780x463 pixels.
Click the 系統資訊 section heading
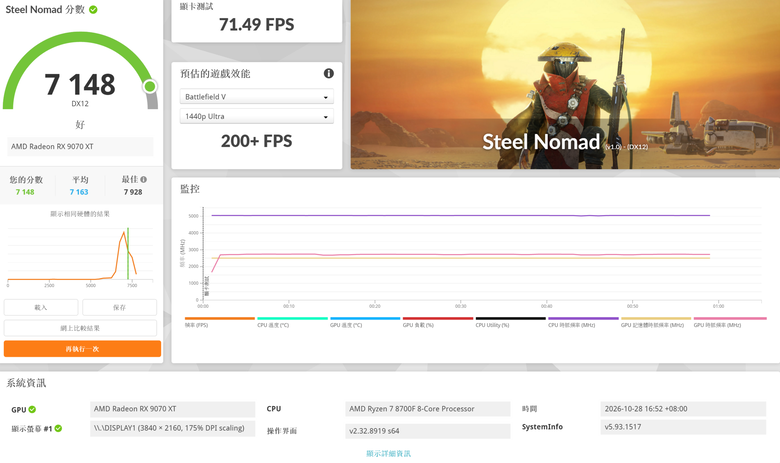click(x=26, y=383)
